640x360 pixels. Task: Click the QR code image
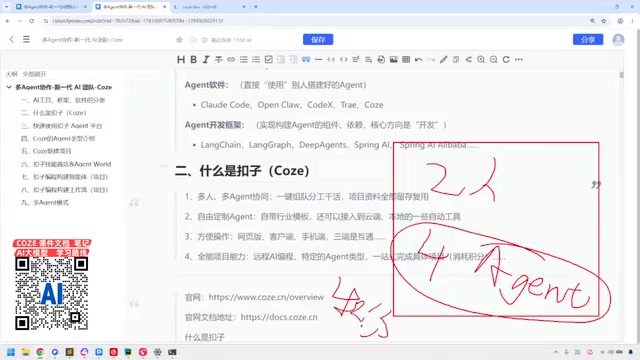pos(51,293)
